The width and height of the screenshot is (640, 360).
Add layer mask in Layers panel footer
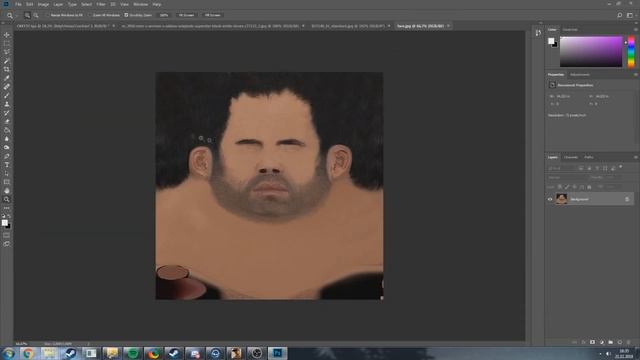point(592,342)
